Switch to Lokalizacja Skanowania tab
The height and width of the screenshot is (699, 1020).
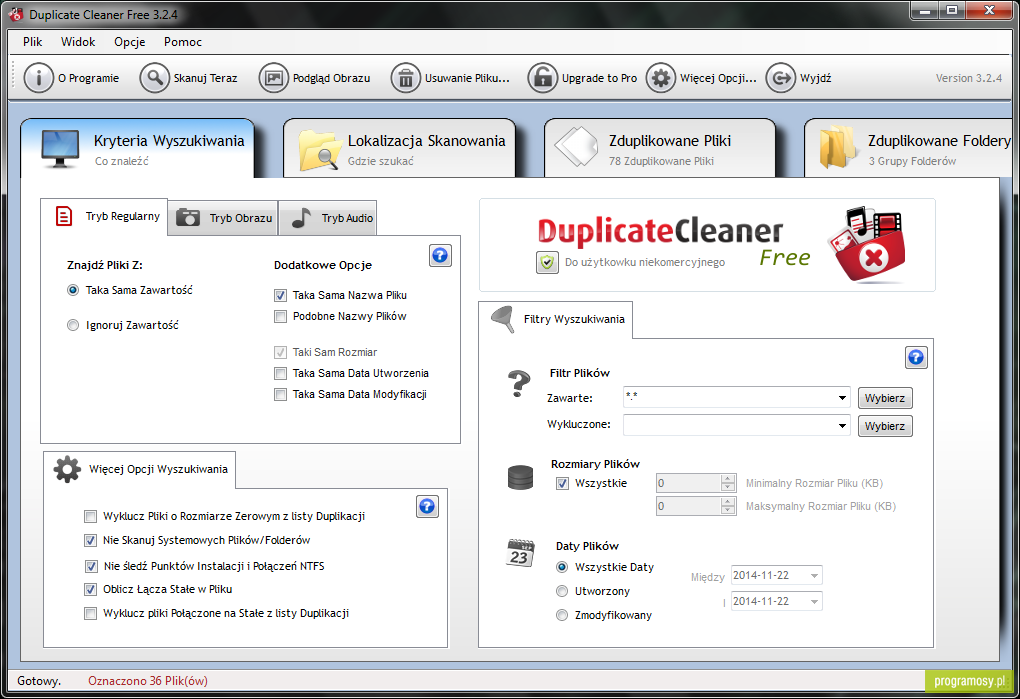point(399,148)
